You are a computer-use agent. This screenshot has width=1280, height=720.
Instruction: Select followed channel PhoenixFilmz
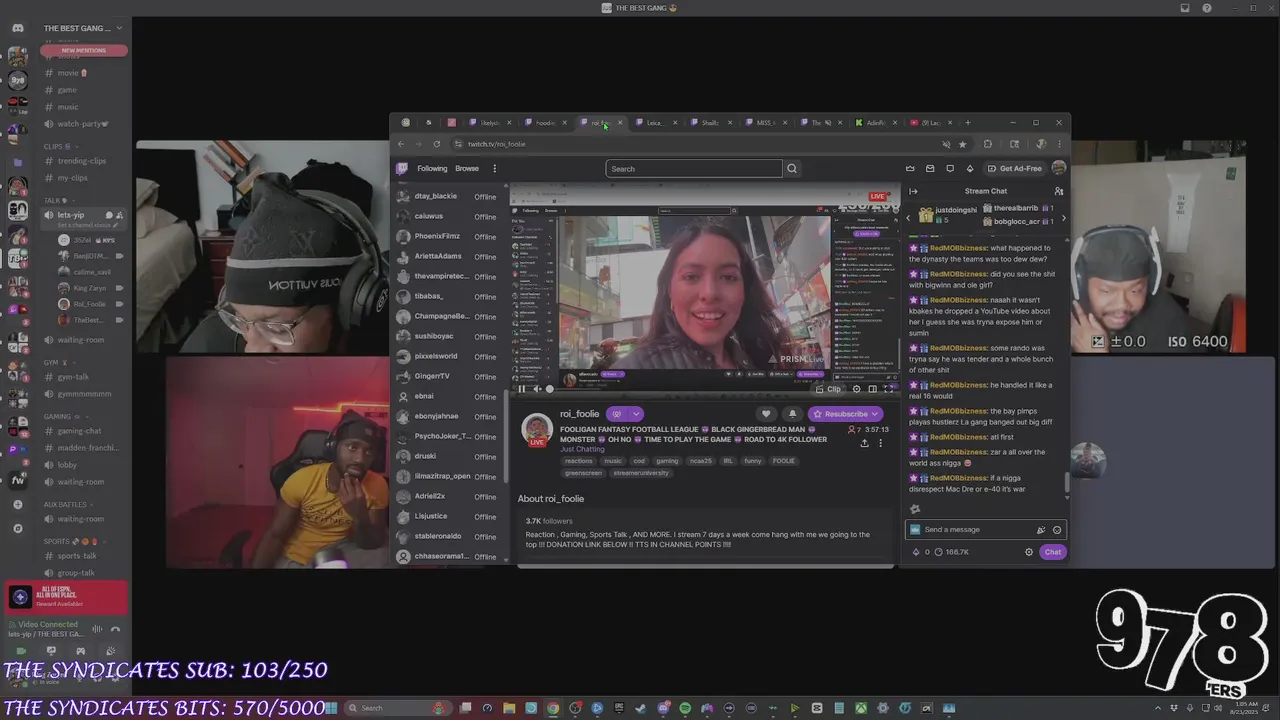tap(451, 236)
